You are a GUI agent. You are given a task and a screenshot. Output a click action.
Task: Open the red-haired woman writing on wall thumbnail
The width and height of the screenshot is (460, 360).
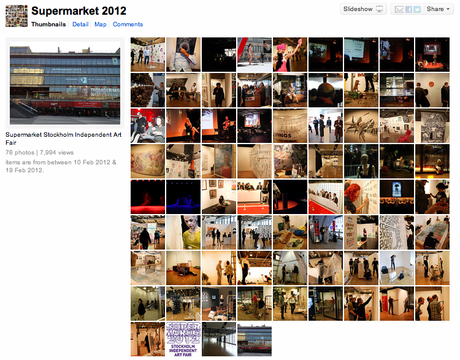click(361, 197)
